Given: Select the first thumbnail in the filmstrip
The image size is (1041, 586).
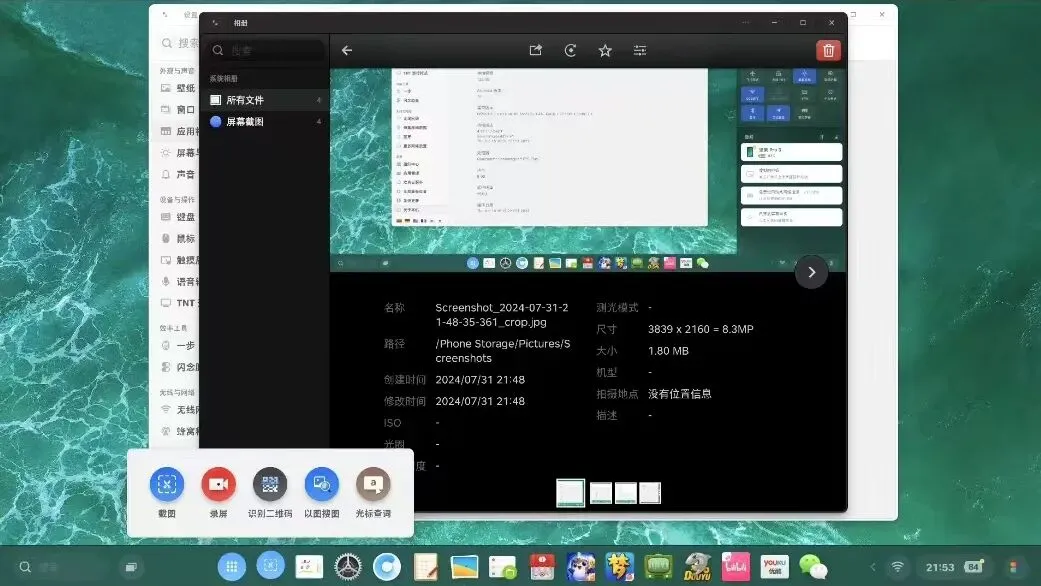Looking at the screenshot, I should (570, 493).
